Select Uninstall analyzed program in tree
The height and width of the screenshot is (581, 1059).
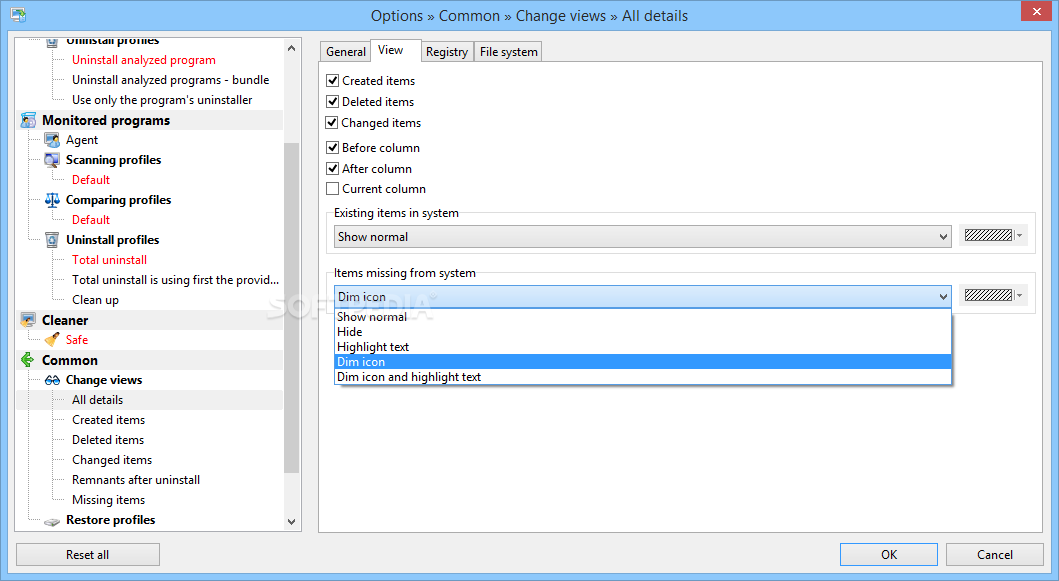tap(144, 60)
